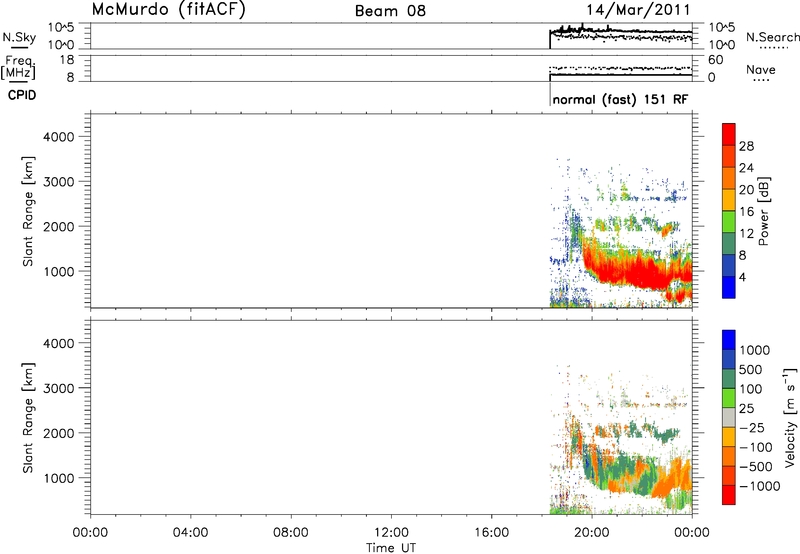This screenshot has height=554, width=800.
Task: Click the title text 'McMurdo (fitACF)'
Action: [168, 10]
